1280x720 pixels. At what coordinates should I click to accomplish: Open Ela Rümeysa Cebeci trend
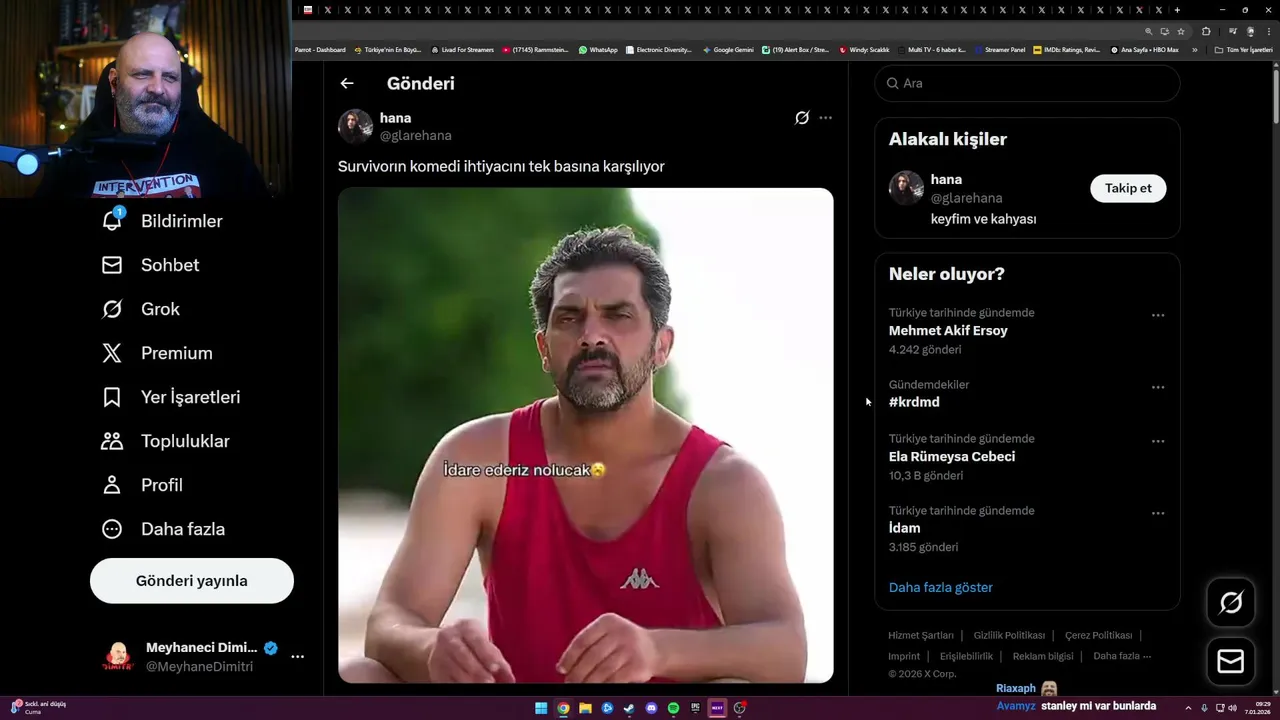tap(952, 457)
